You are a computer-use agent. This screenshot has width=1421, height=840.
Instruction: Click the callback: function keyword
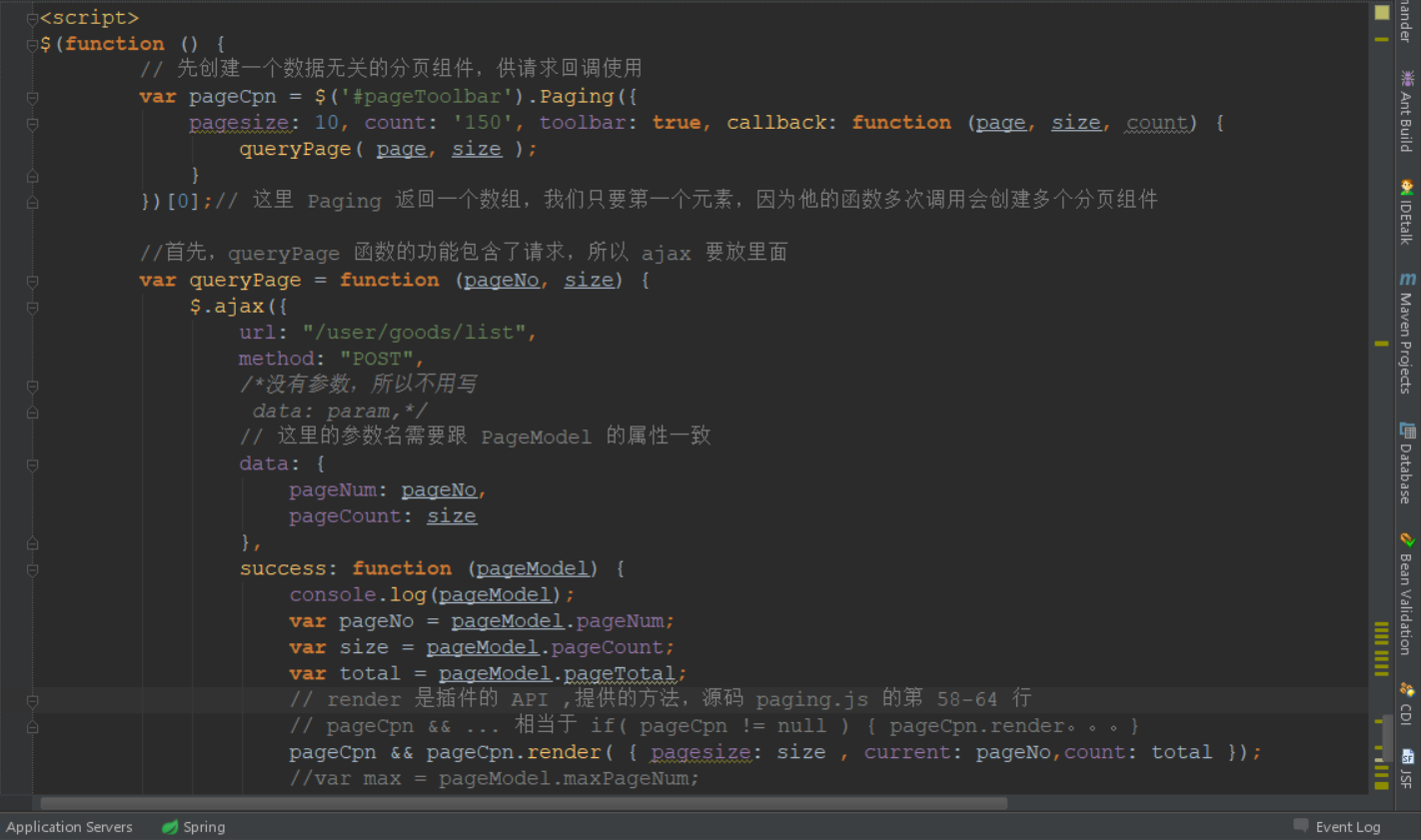[838, 123]
